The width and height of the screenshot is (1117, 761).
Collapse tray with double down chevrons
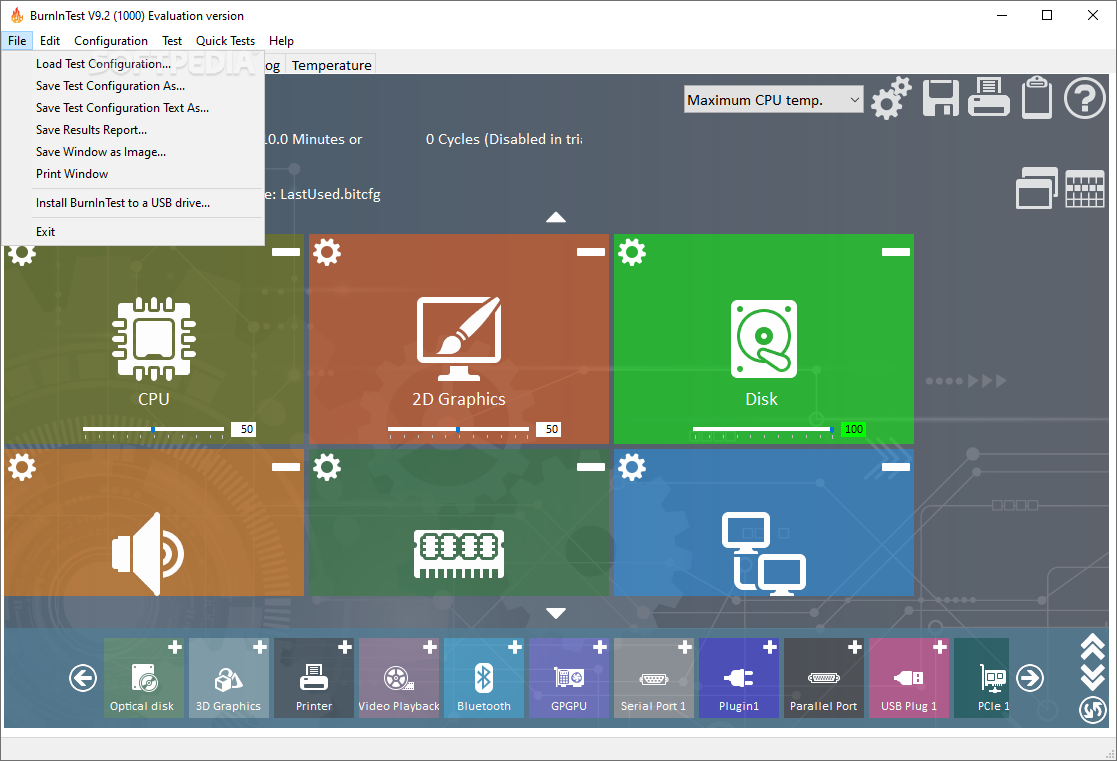click(x=1092, y=678)
